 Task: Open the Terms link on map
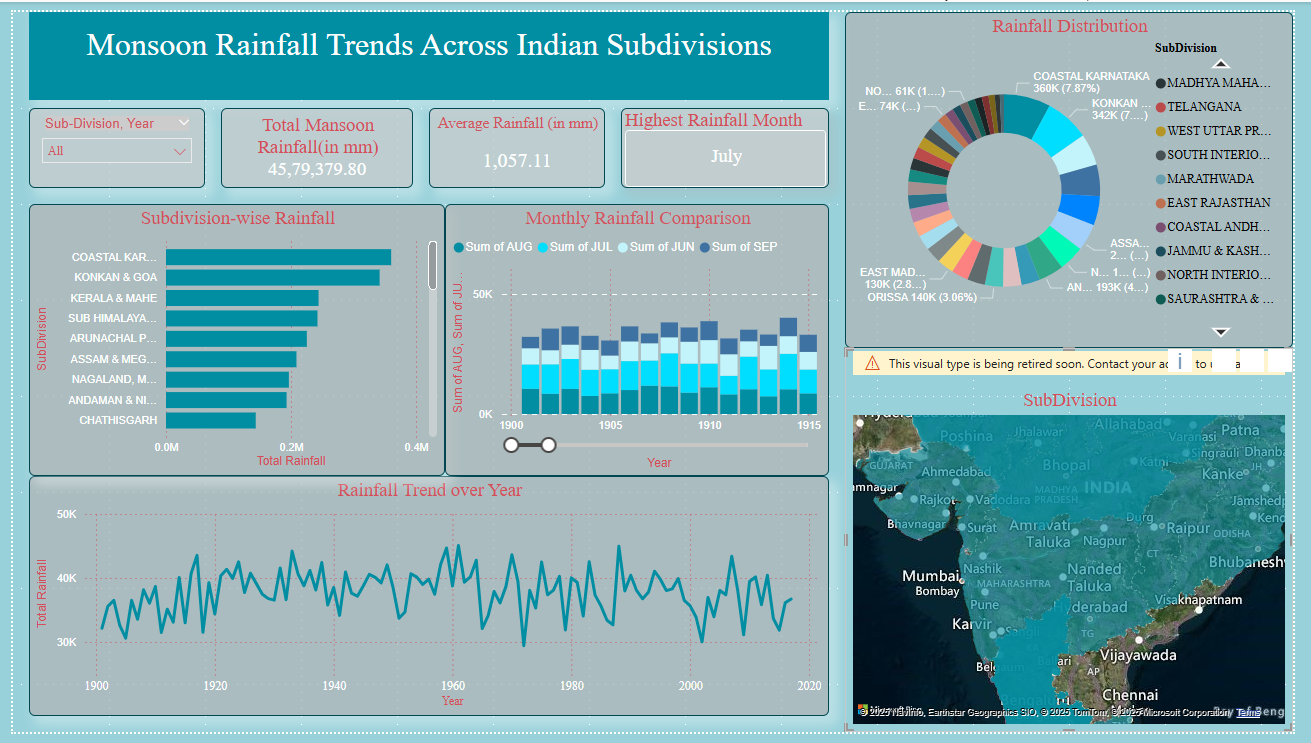(x=1248, y=712)
